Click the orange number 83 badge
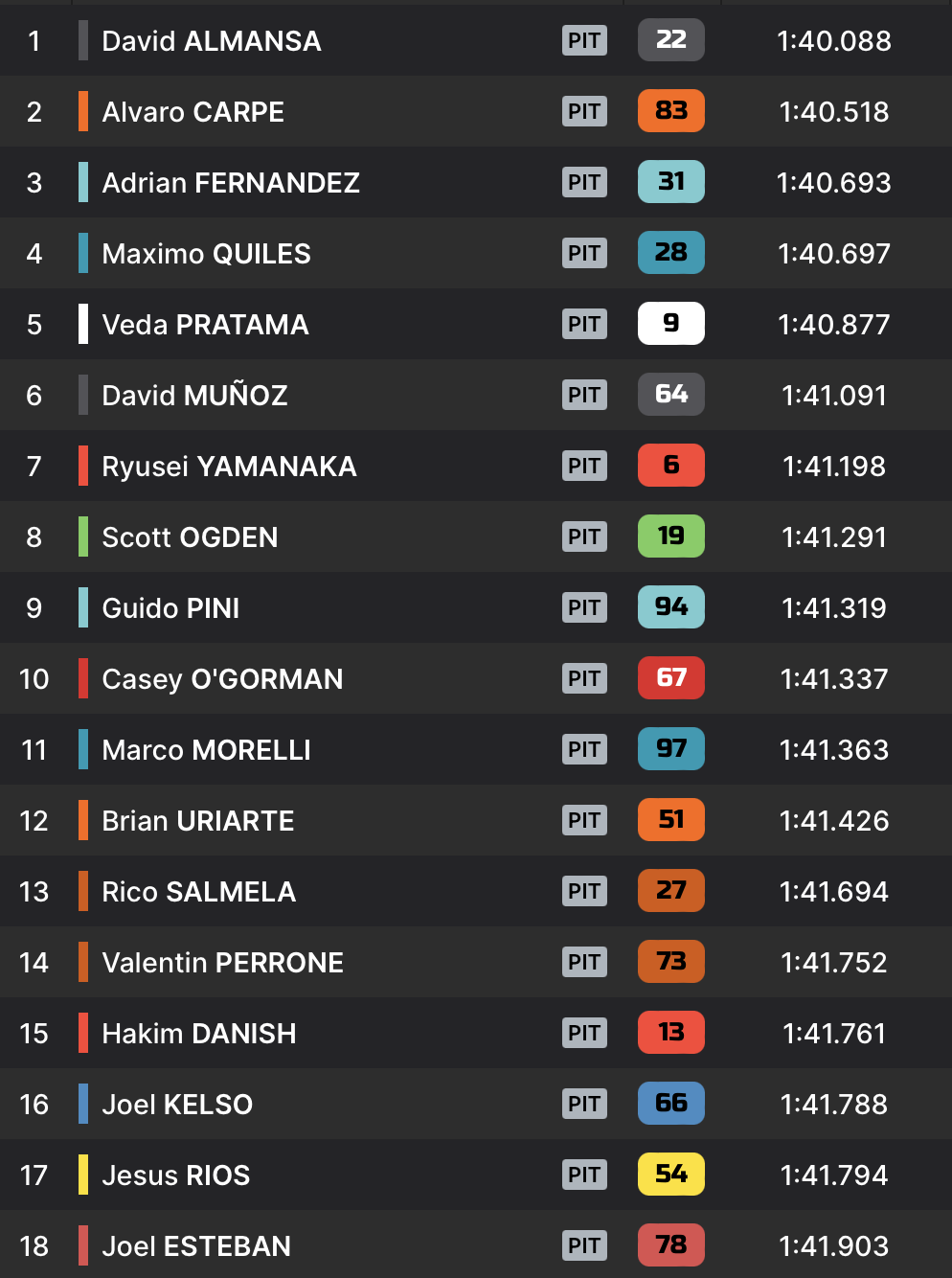The height and width of the screenshot is (1278, 952). (x=670, y=111)
